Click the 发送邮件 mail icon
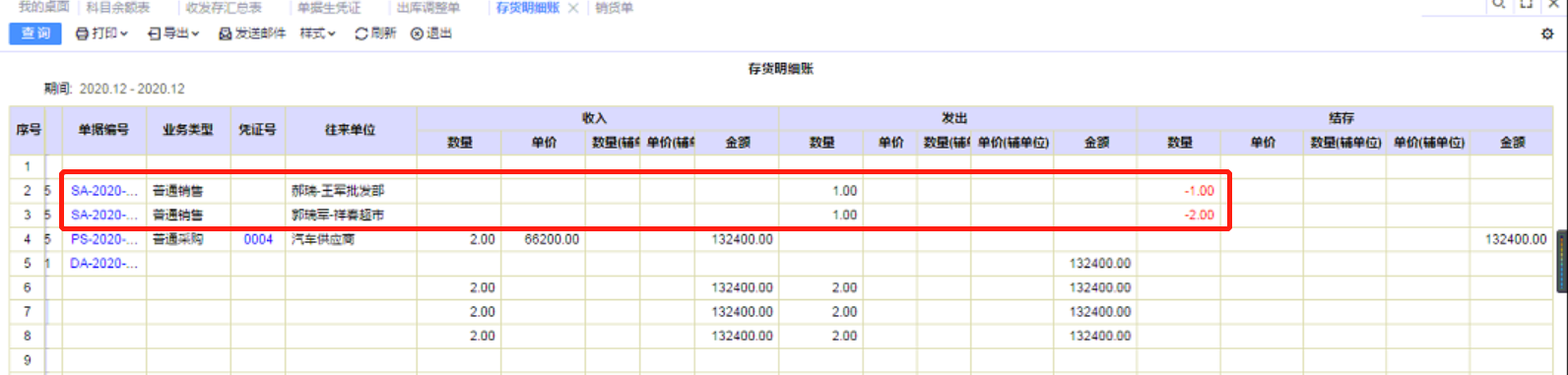Screen dimensions: 1568x375 (225, 33)
